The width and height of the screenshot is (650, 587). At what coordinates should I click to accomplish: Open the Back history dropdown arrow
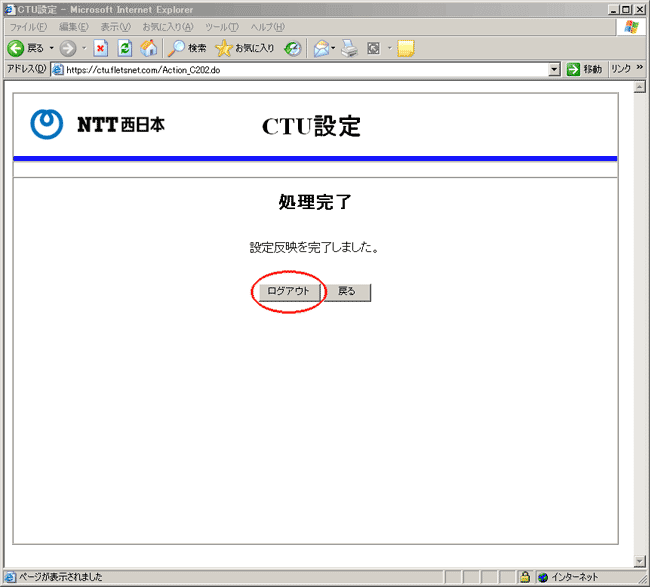point(51,49)
